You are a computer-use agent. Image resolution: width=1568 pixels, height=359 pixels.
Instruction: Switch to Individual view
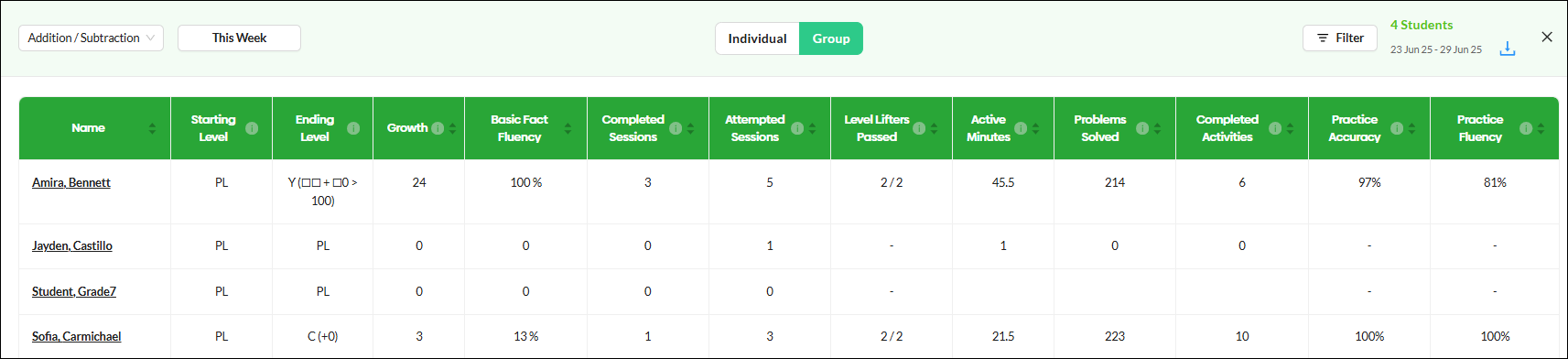coord(757,38)
